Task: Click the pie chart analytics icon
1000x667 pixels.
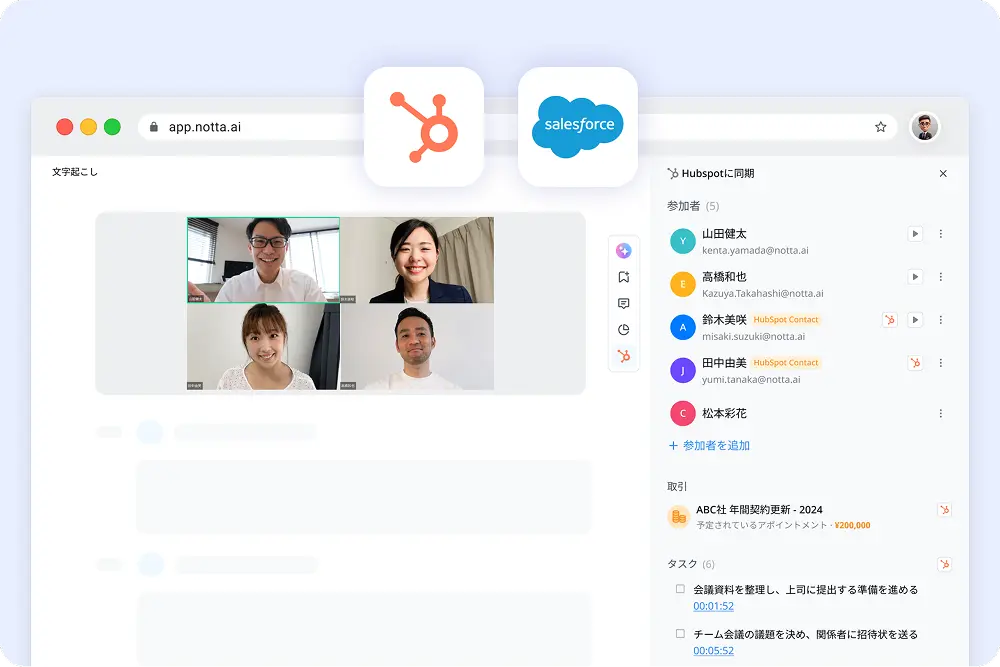Action: [624, 330]
